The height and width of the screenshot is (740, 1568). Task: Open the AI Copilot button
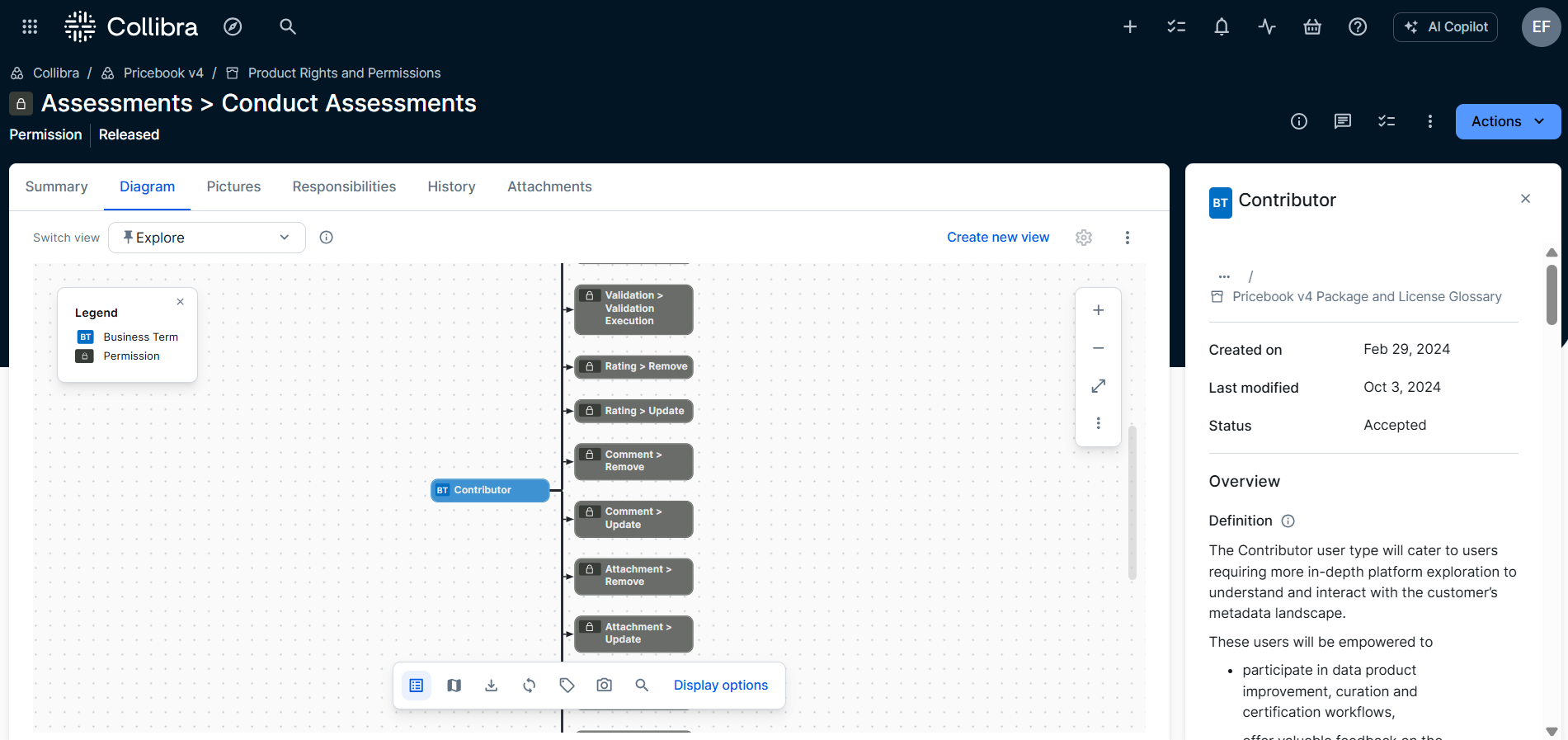pyautogui.click(x=1445, y=26)
